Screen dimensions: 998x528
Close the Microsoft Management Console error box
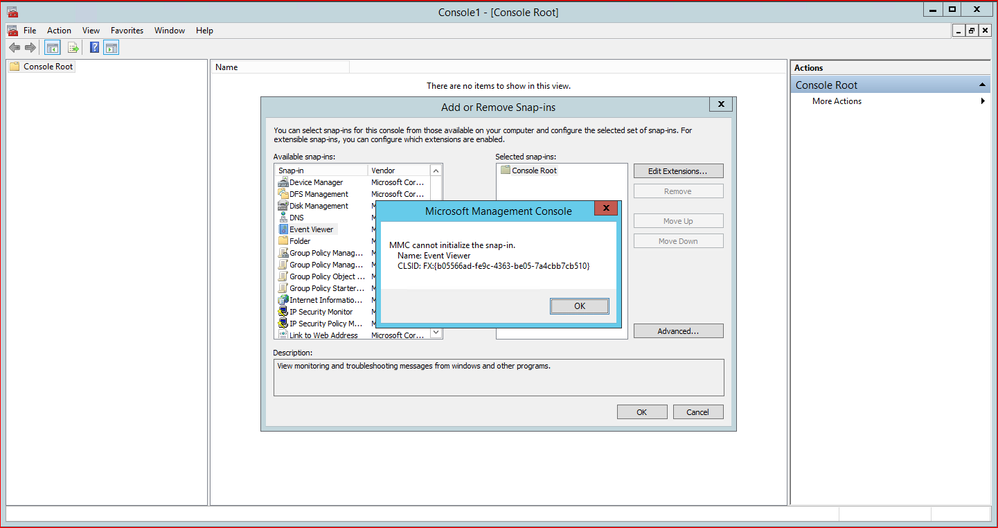[606, 209]
